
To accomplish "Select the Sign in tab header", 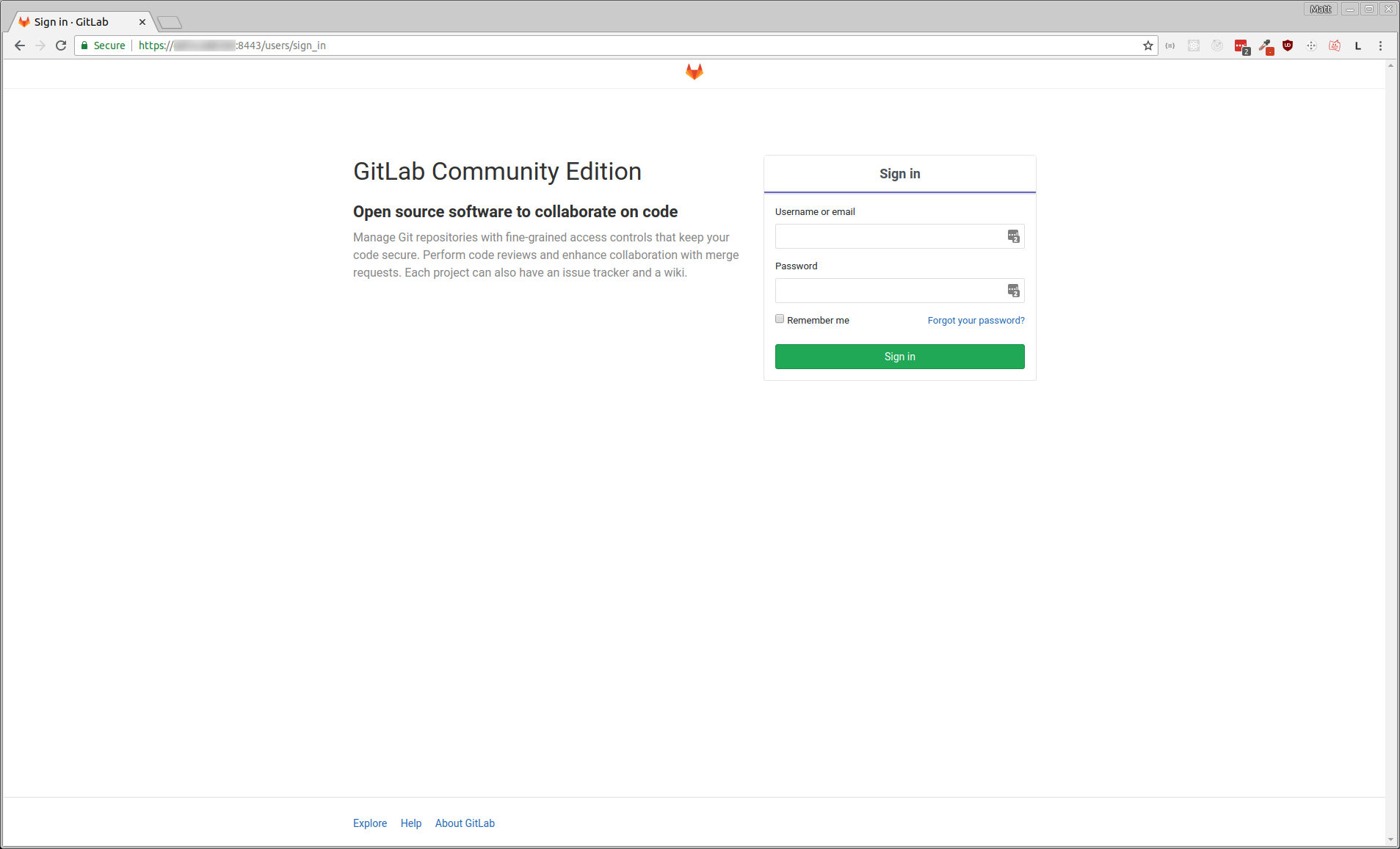I will tap(900, 174).
